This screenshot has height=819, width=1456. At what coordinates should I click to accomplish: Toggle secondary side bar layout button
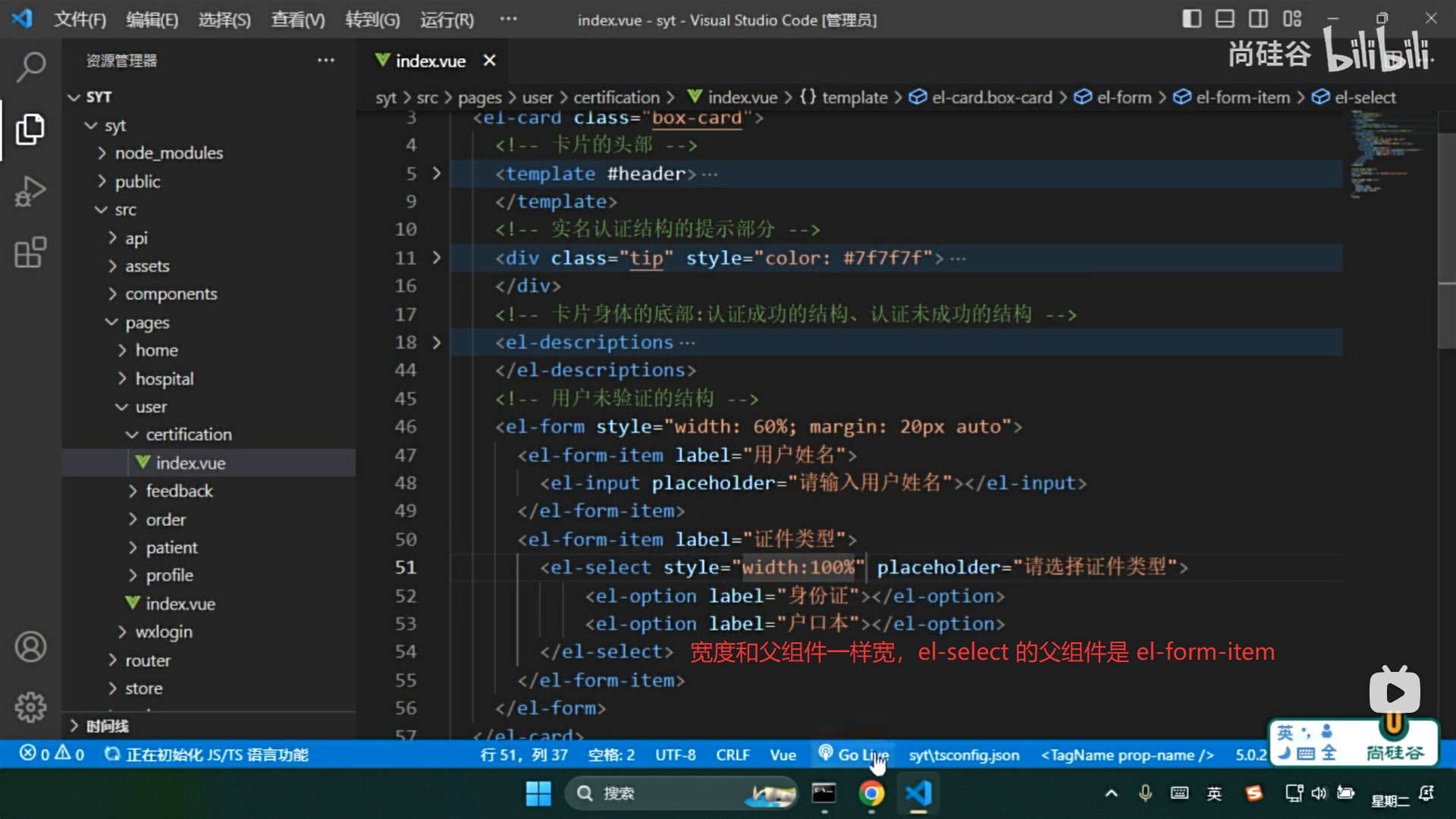pyautogui.click(x=1258, y=19)
